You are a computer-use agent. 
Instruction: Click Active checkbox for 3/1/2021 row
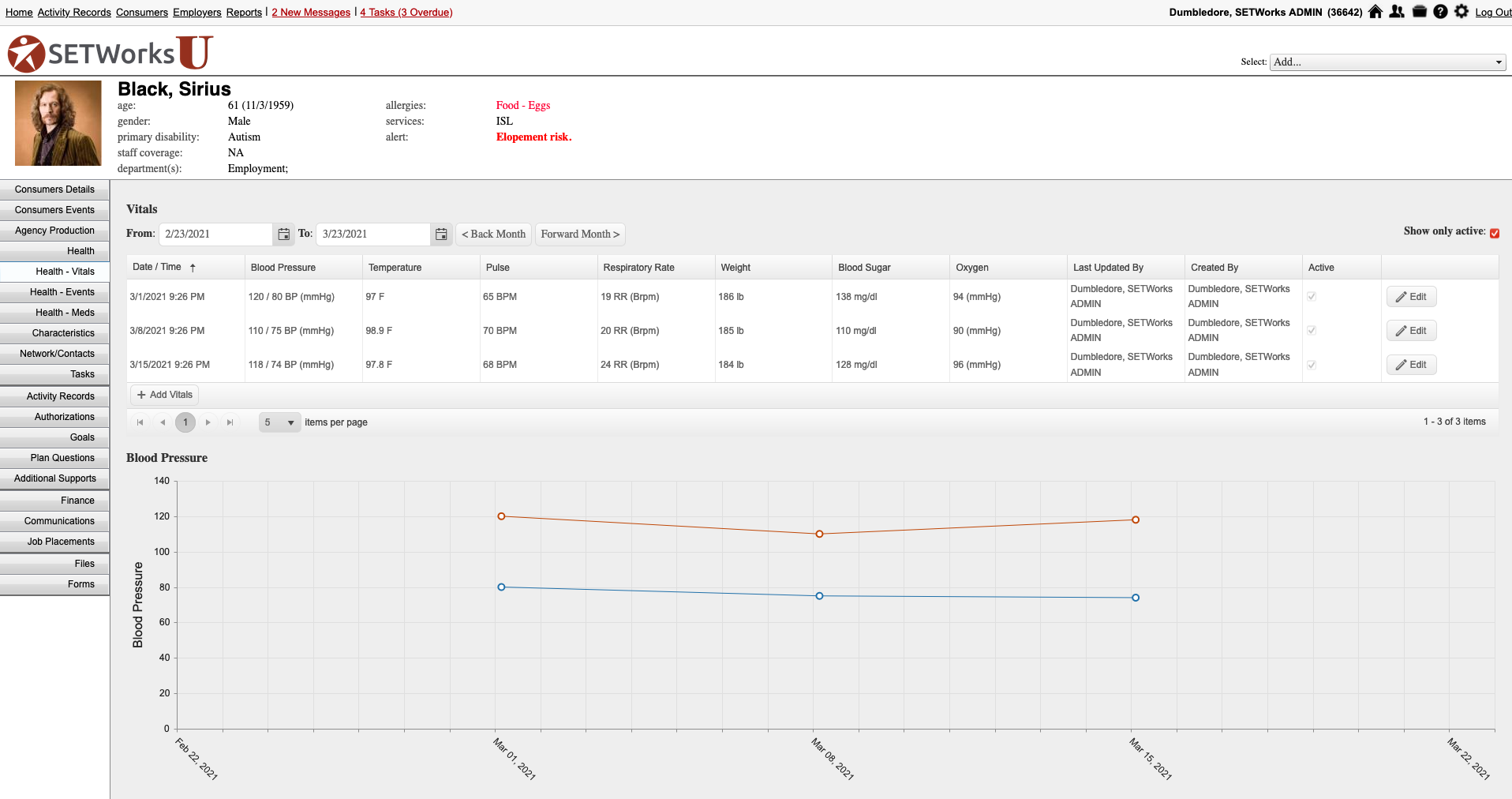coord(1312,297)
